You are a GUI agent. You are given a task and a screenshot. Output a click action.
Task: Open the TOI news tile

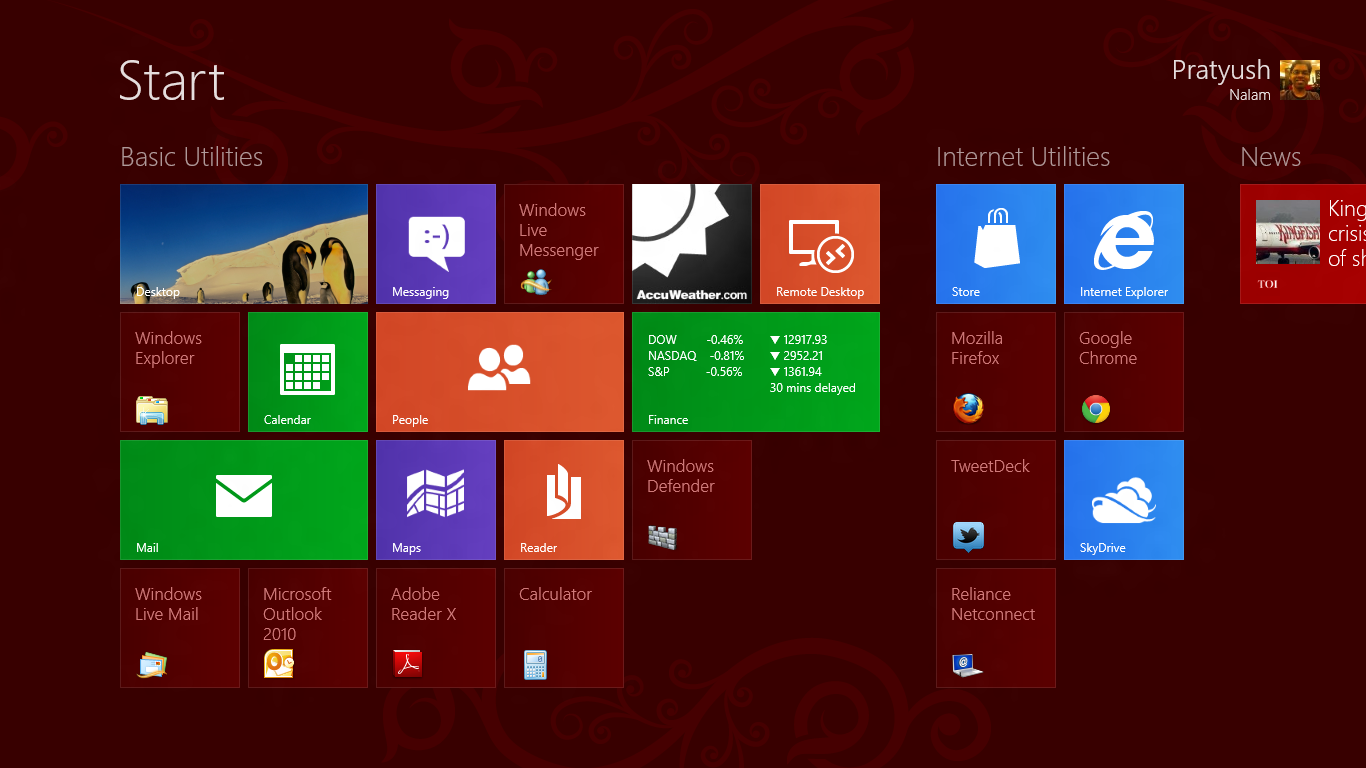[1303, 244]
